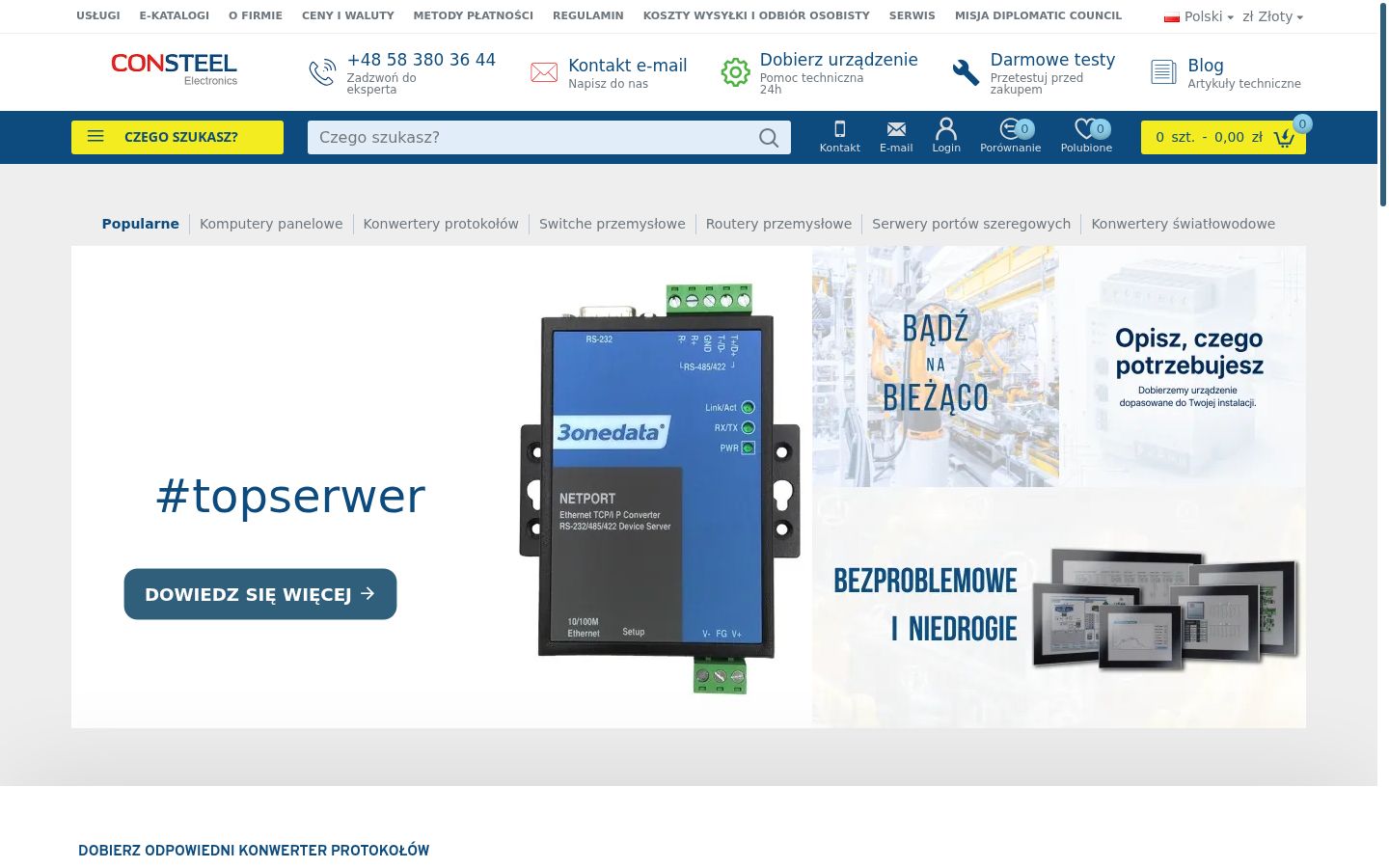The image size is (1389, 868).
Task: Switch to Switche przemysłowe tab
Action: coord(613,224)
